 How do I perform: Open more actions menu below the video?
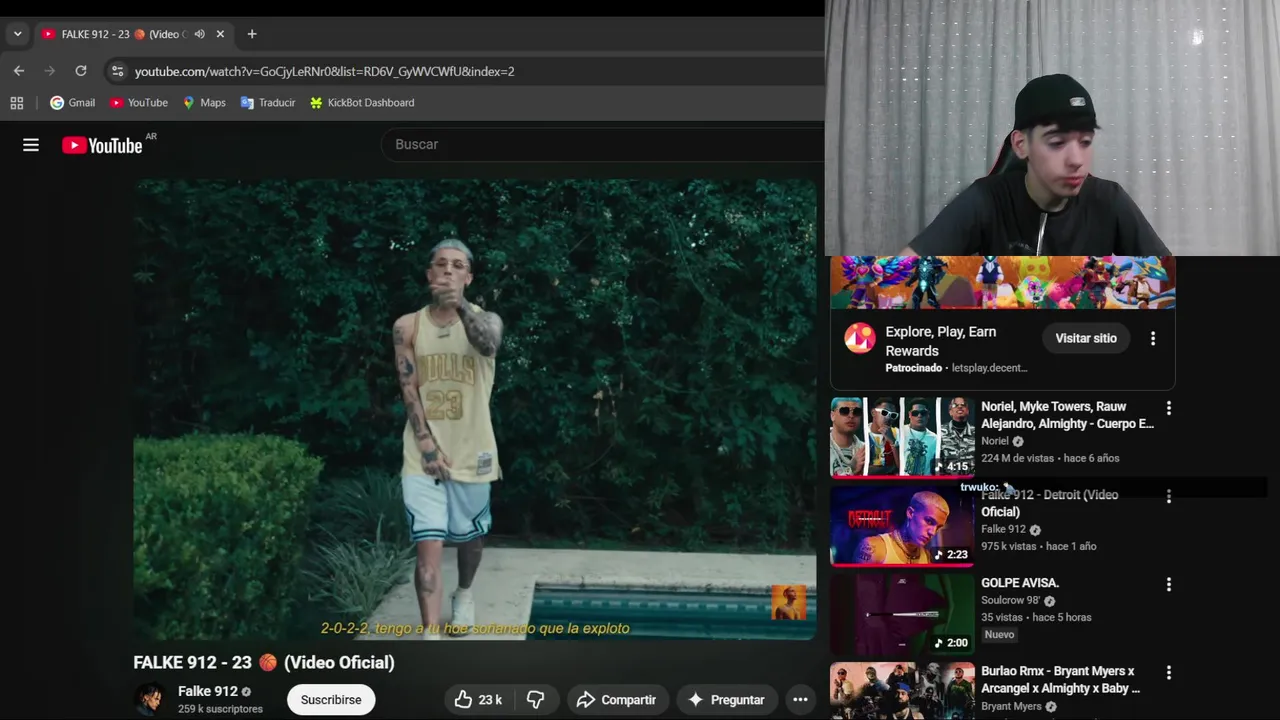point(800,700)
